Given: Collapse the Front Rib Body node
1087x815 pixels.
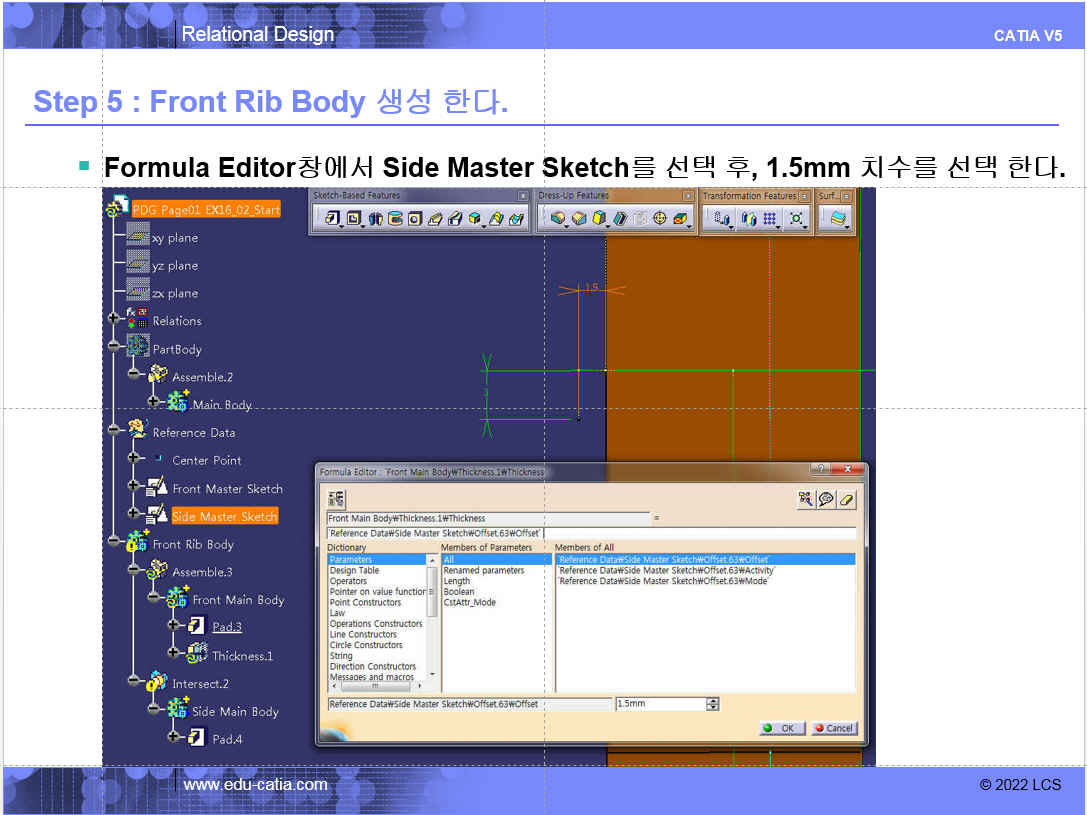Looking at the screenshot, I should click(x=115, y=544).
